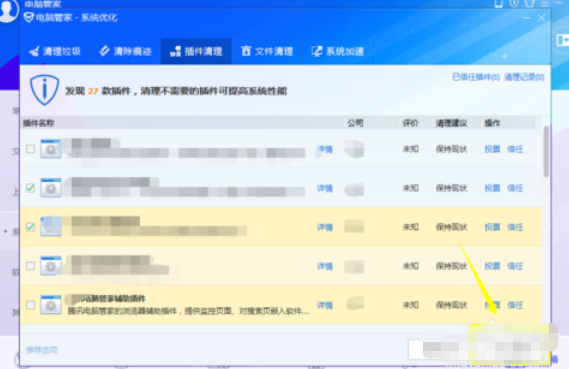Click the user avatar icon at top left
Viewport: 569px width, 369px height.
pyautogui.click(x=8, y=10)
